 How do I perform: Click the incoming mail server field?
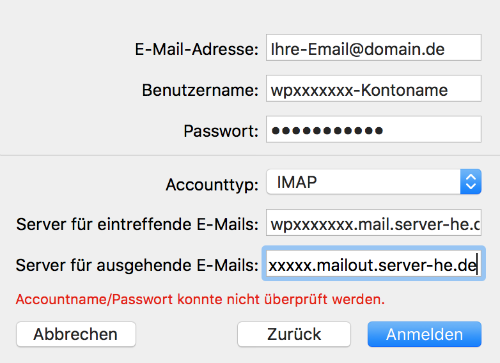tap(374, 223)
